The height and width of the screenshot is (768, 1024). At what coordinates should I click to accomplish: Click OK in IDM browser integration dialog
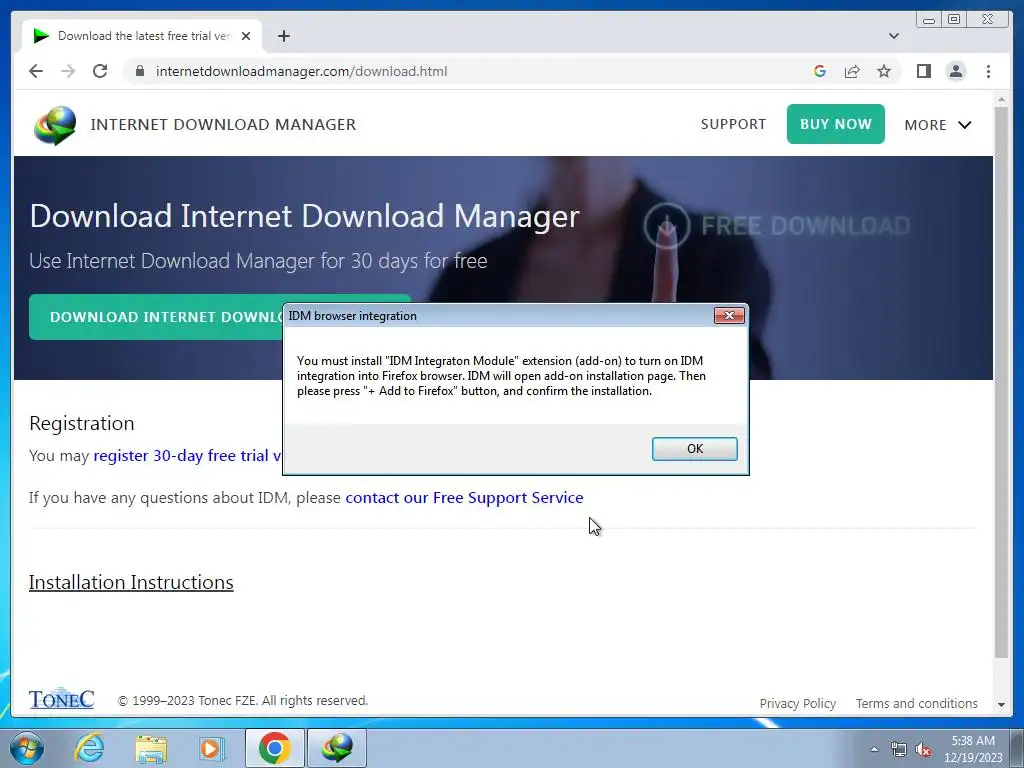(694, 449)
